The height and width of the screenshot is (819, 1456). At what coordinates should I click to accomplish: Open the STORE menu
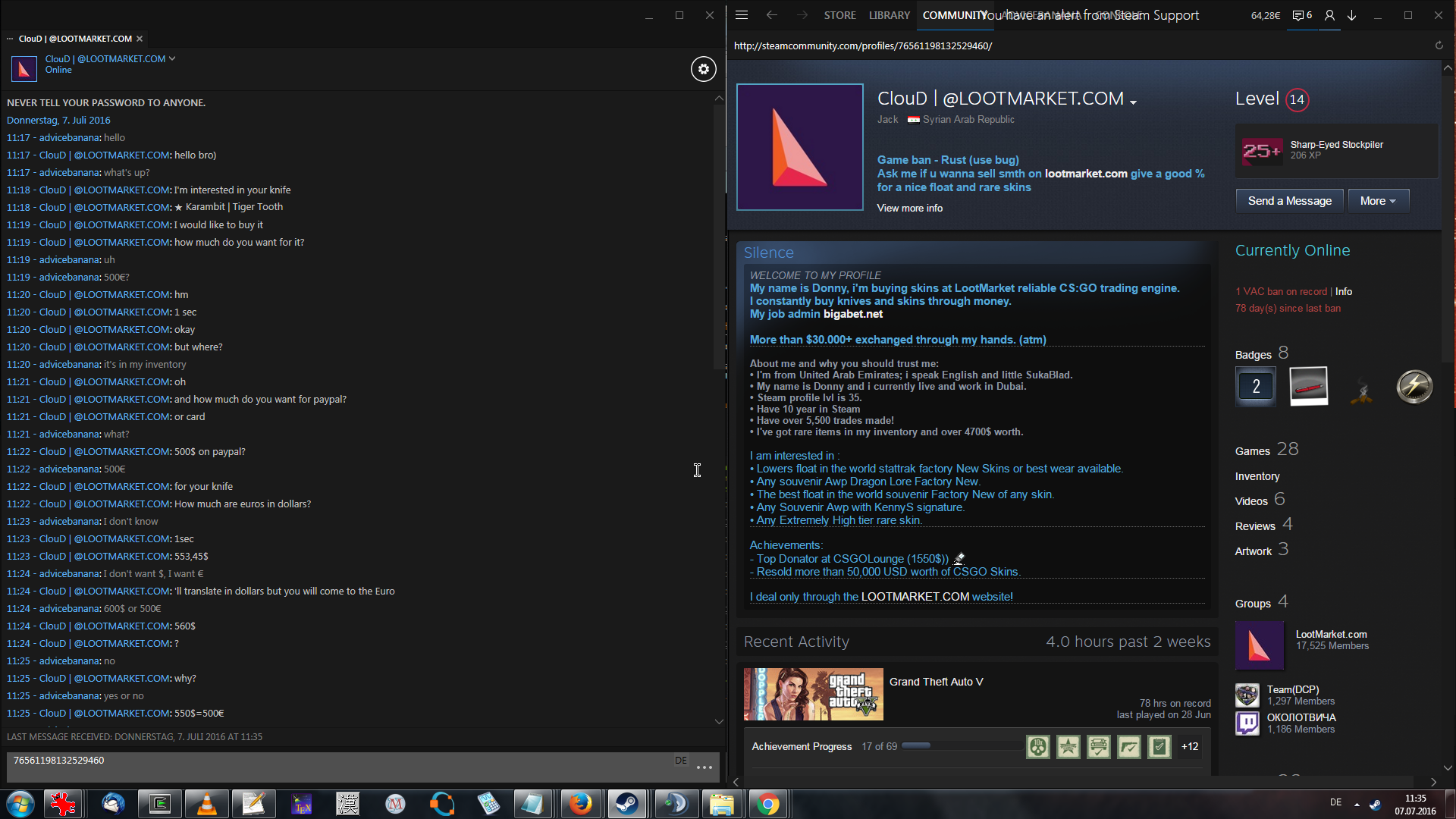839,15
